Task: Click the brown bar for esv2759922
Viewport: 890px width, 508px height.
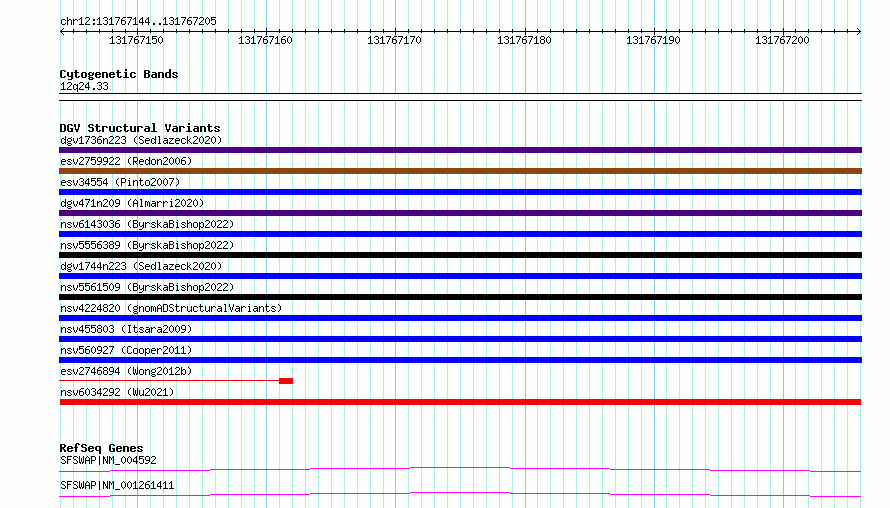Action: pyautogui.click(x=460, y=171)
